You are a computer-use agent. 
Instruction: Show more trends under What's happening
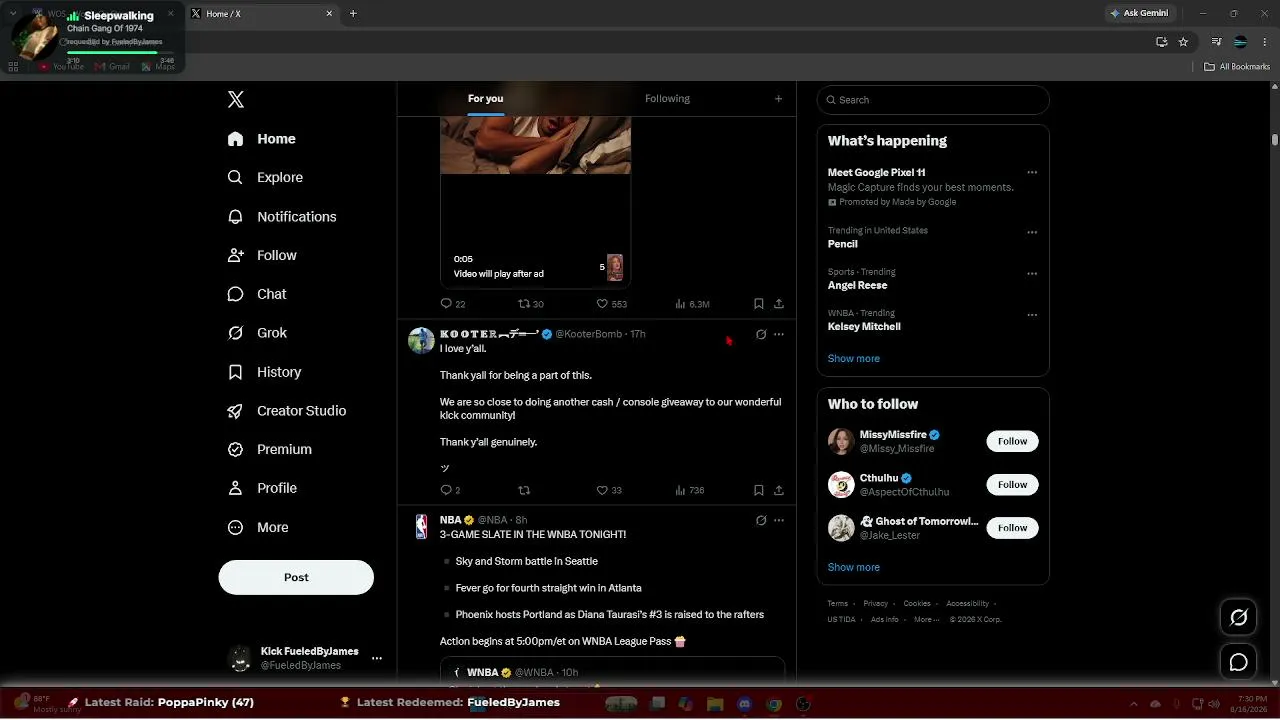point(853,358)
